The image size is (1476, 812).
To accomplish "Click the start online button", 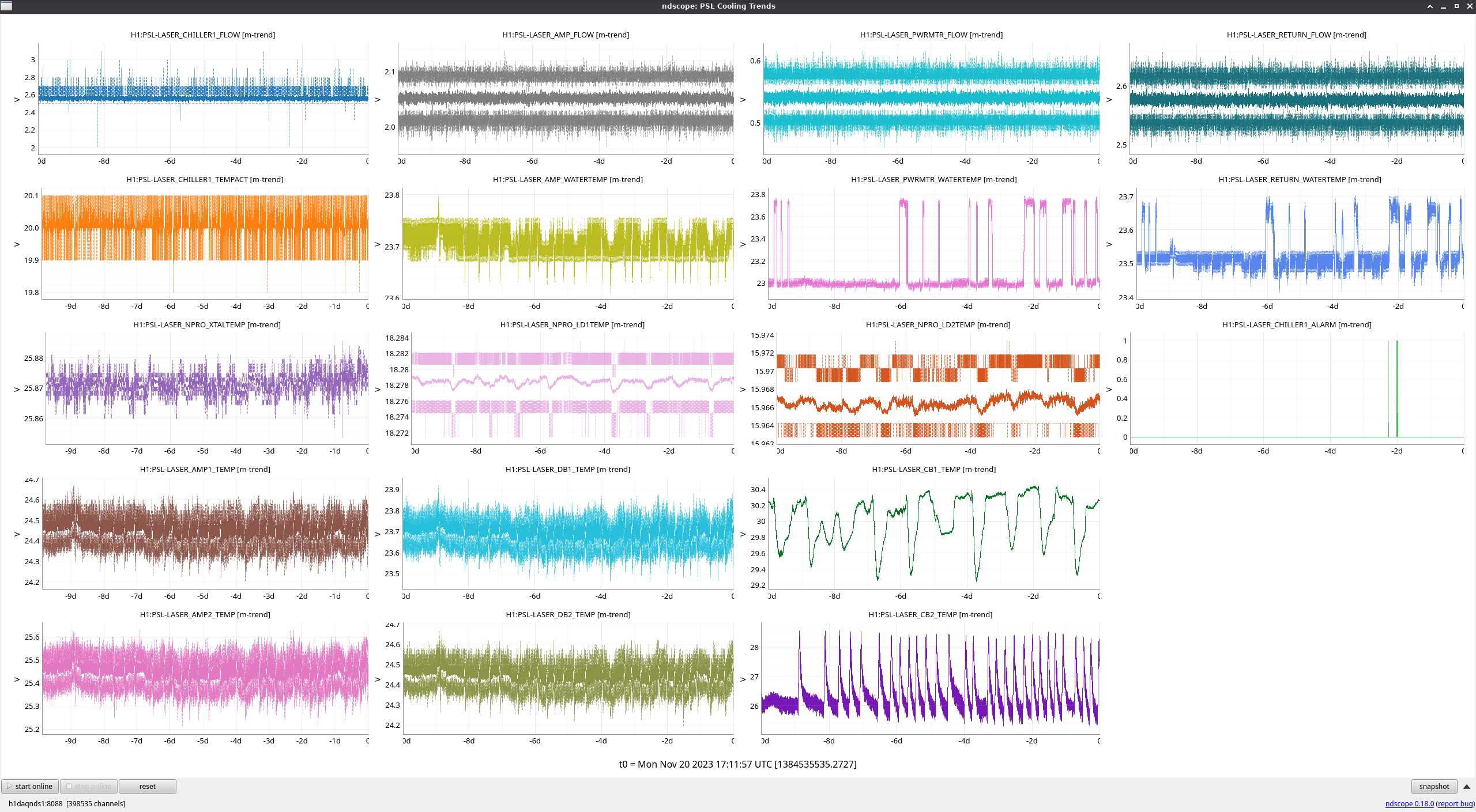I will pyautogui.click(x=30, y=786).
